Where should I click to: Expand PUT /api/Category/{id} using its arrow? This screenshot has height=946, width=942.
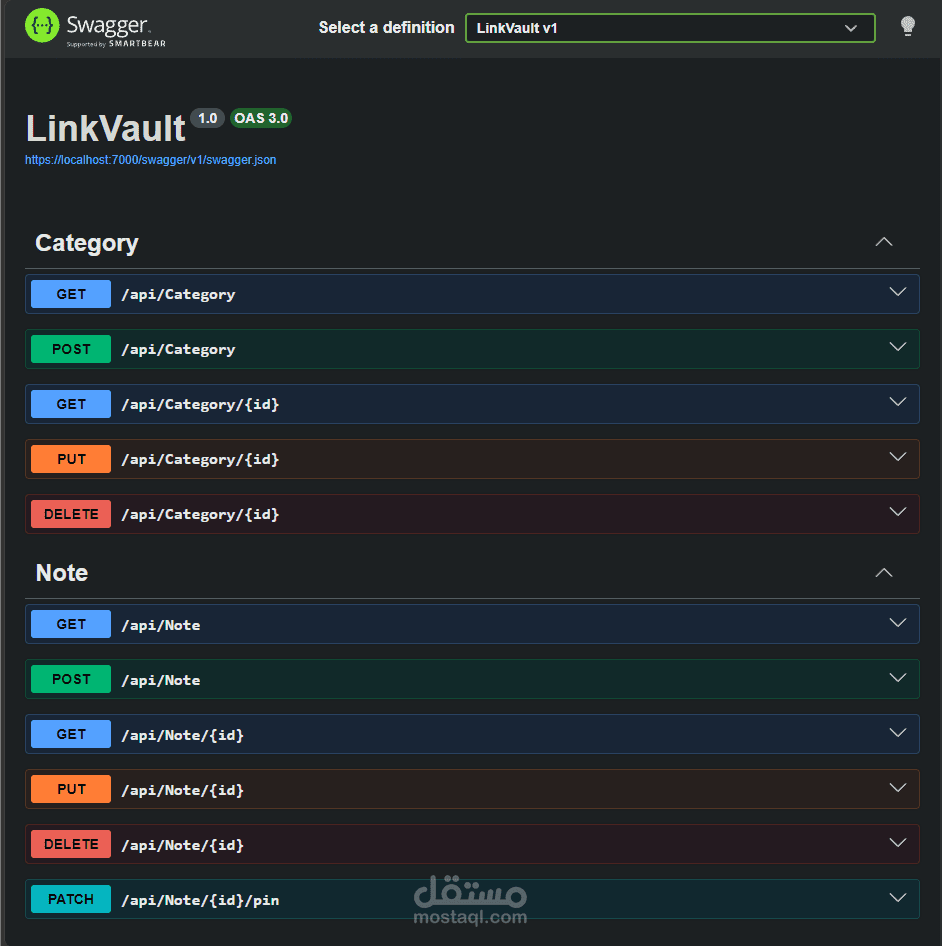[898, 457]
